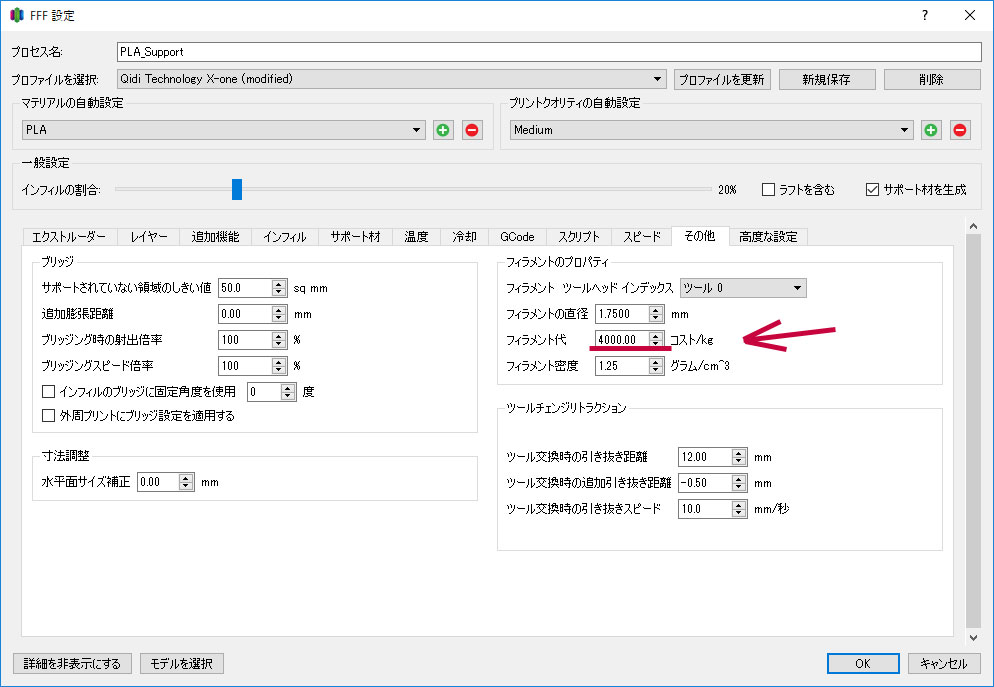Open the プロファイルを選択 dropdown
Viewport: 994px width, 687px height.
pyautogui.click(x=390, y=79)
